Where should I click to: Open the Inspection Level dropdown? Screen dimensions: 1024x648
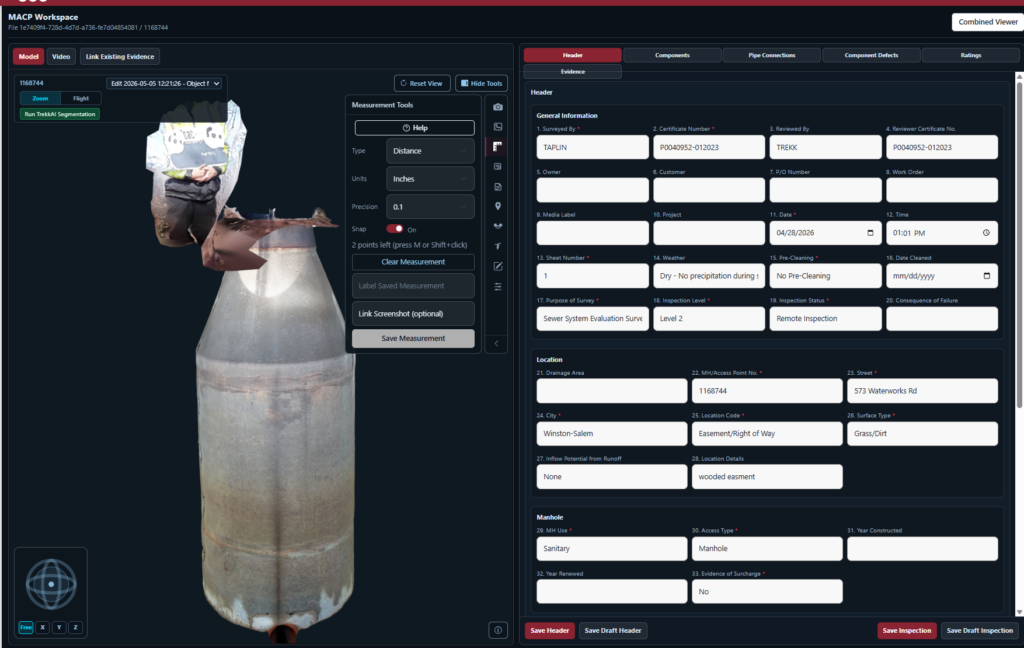[x=709, y=318]
